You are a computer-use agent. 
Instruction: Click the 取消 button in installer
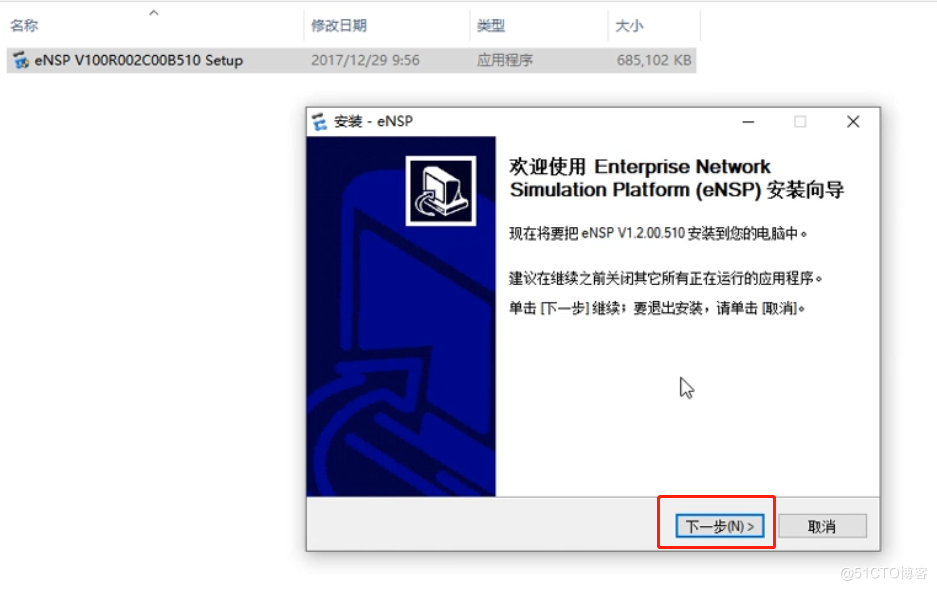822,526
